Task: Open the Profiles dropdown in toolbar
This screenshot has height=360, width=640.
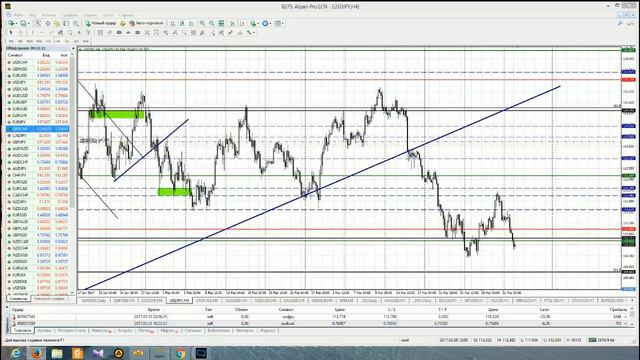Action: (24, 23)
